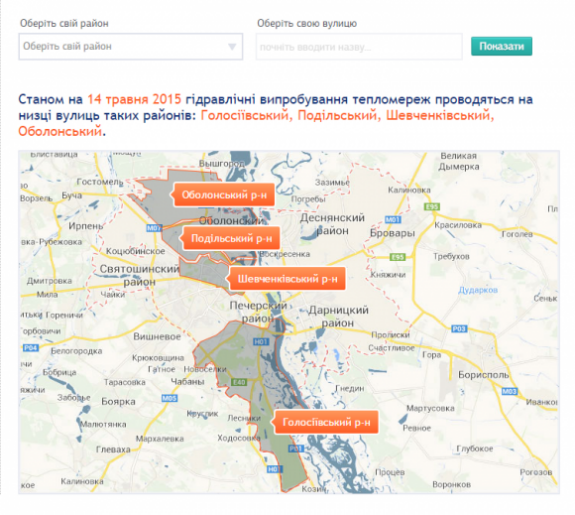
Task: Click the 'Показати' button
Action: coord(501,46)
